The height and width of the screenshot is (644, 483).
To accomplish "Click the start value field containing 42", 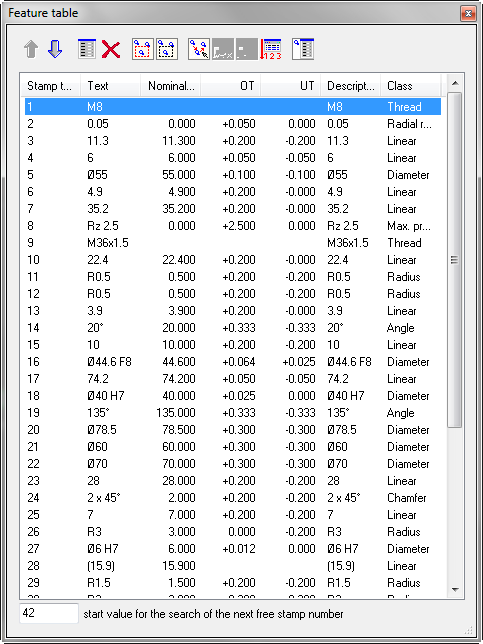I will coord(48,614).
